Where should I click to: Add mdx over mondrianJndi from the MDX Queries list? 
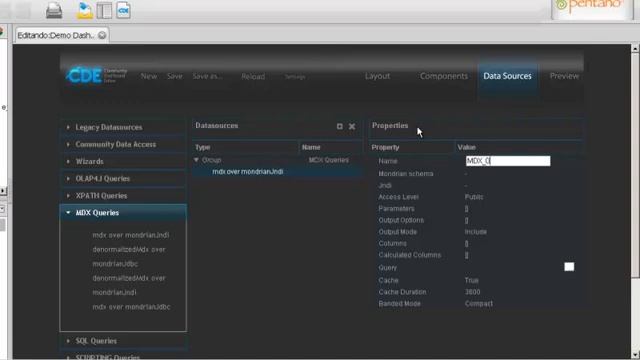[x=131, y=235]
